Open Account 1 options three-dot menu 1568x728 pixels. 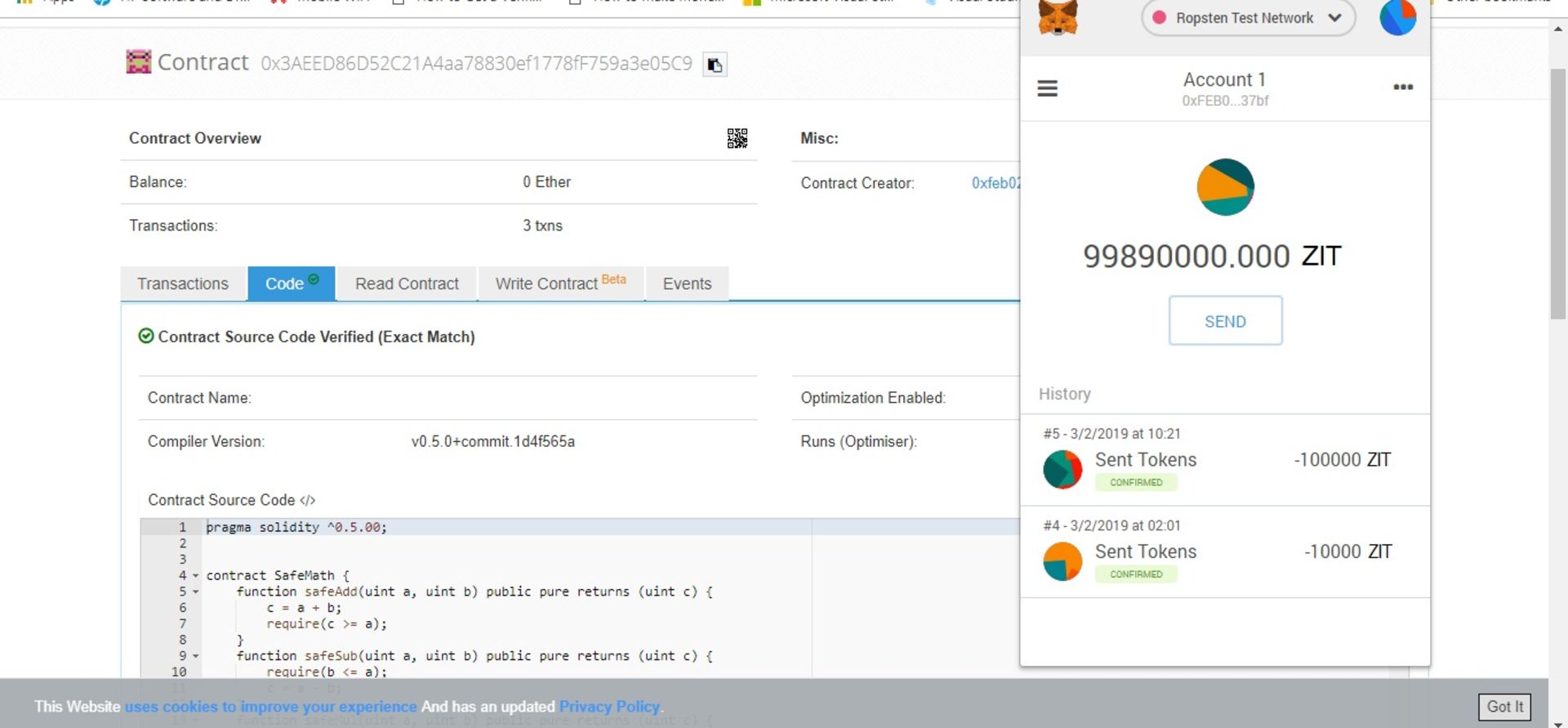click(1402, 87)
